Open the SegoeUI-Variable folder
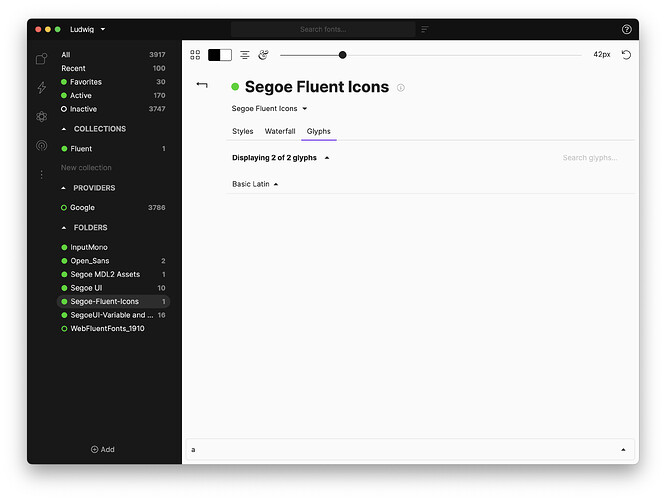This screenshot has width=666, height=500. pyautogui.click(x=113, y=315)
